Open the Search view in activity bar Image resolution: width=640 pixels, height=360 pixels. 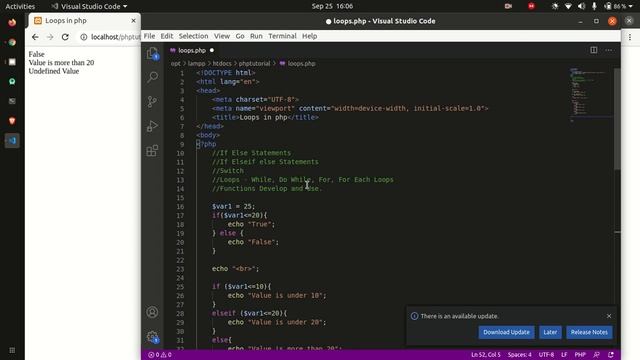tap(152, 77)
